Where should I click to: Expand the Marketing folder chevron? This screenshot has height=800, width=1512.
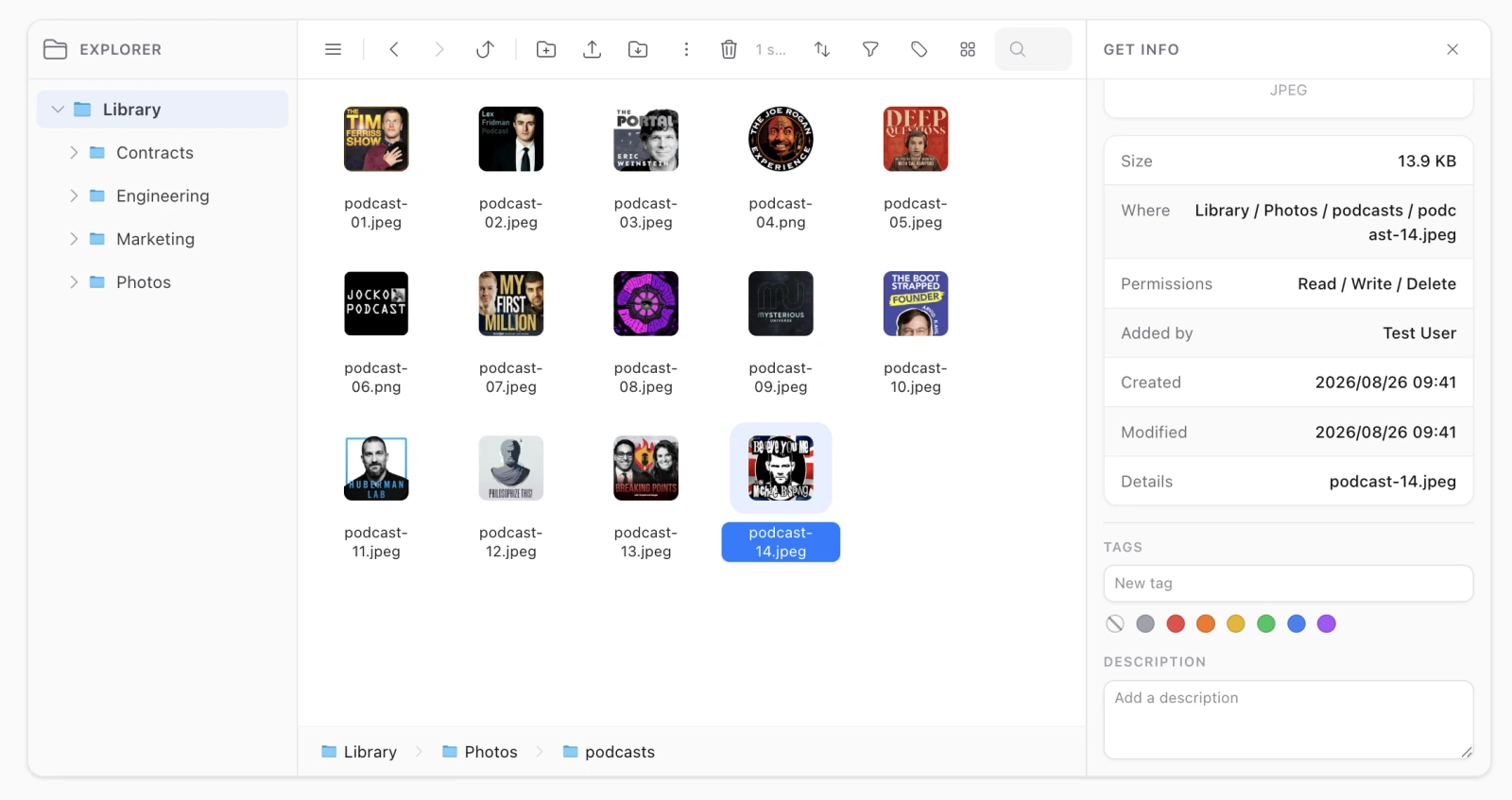point(74,239)
